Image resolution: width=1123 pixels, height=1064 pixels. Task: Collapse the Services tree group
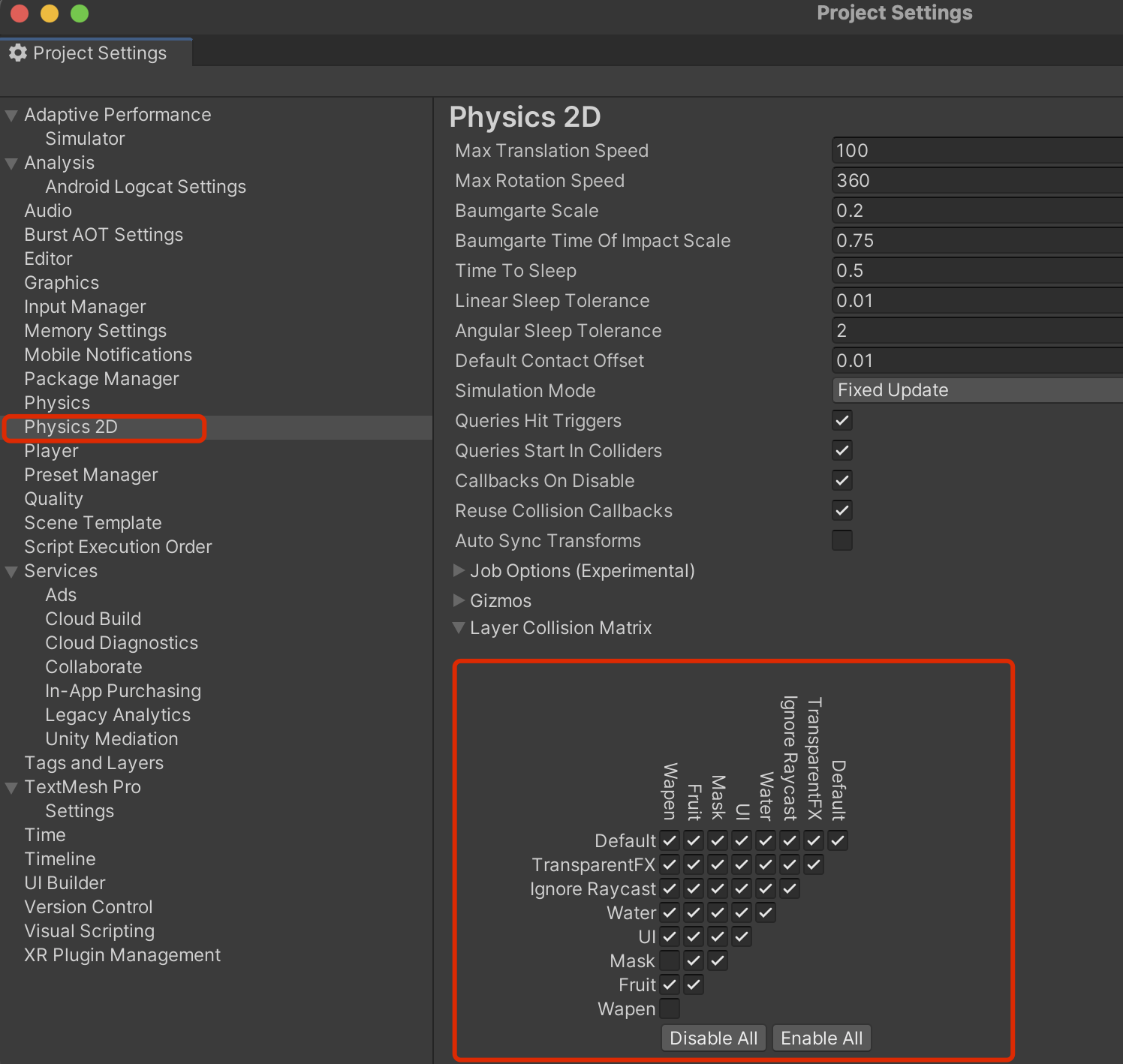[x=11, y=572]
